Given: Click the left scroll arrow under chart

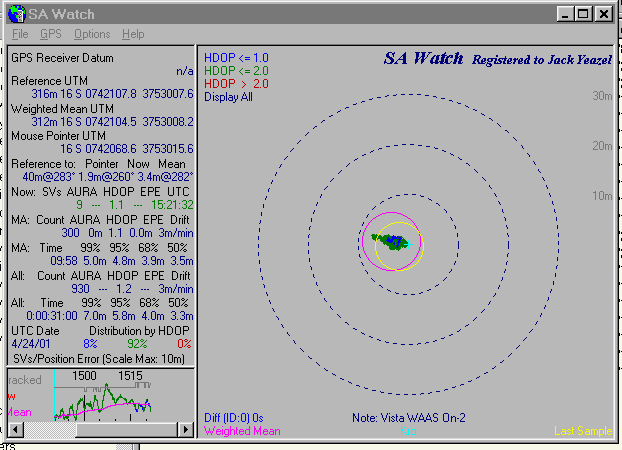Looking at the screenshot, I should (15, 429).
